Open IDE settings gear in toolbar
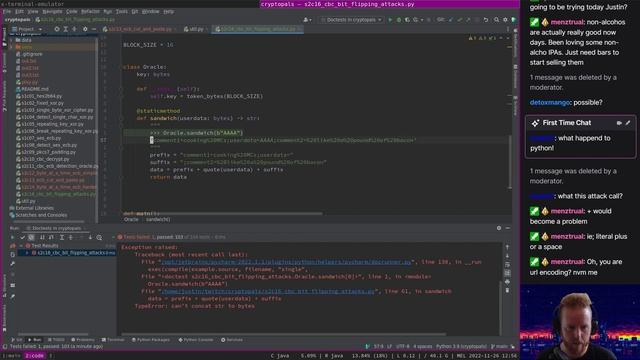The height and width of the screenshot is (360, 640). [505, 20]
